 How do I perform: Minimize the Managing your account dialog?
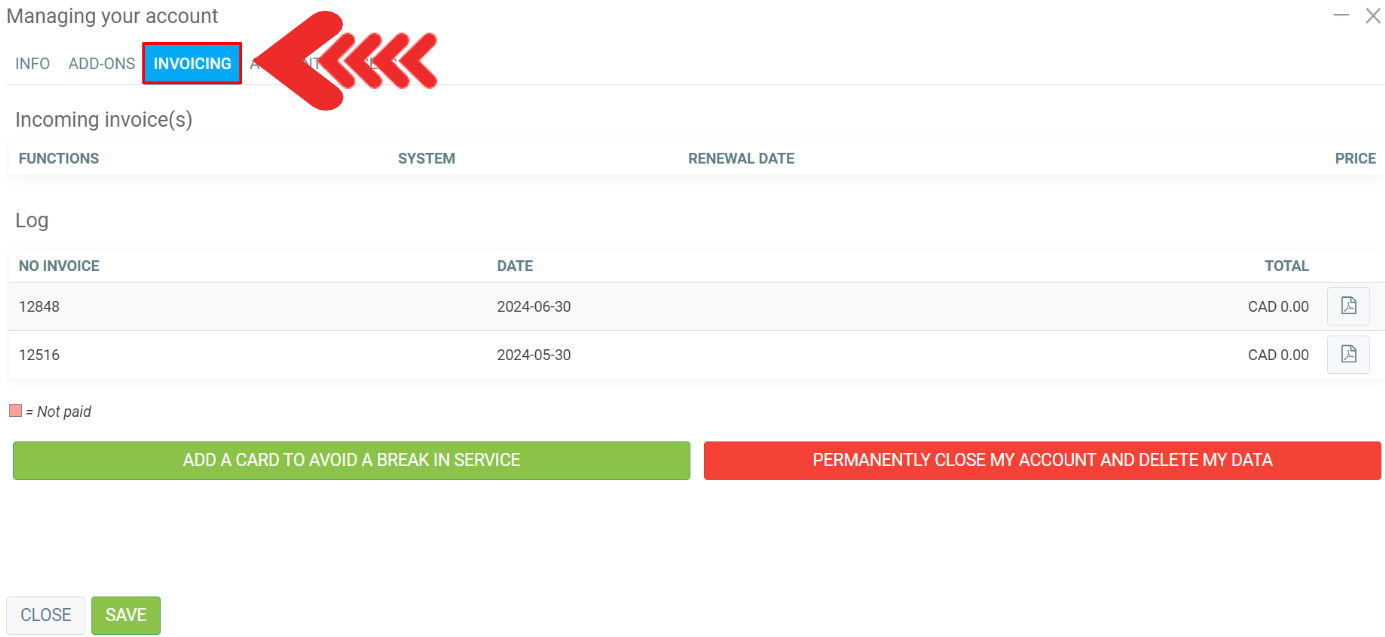pyautogui.click(x=1342, y=15)
